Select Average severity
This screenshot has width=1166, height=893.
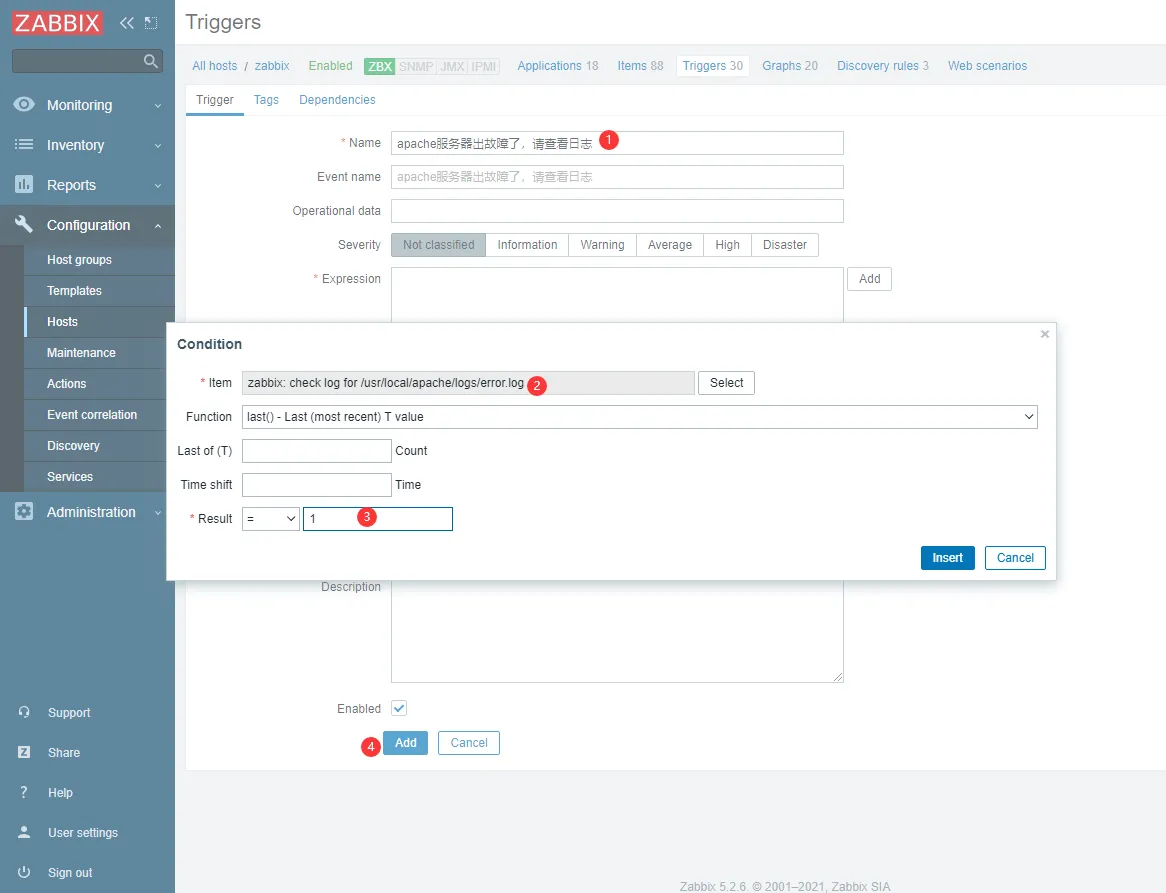click(670, 245)
